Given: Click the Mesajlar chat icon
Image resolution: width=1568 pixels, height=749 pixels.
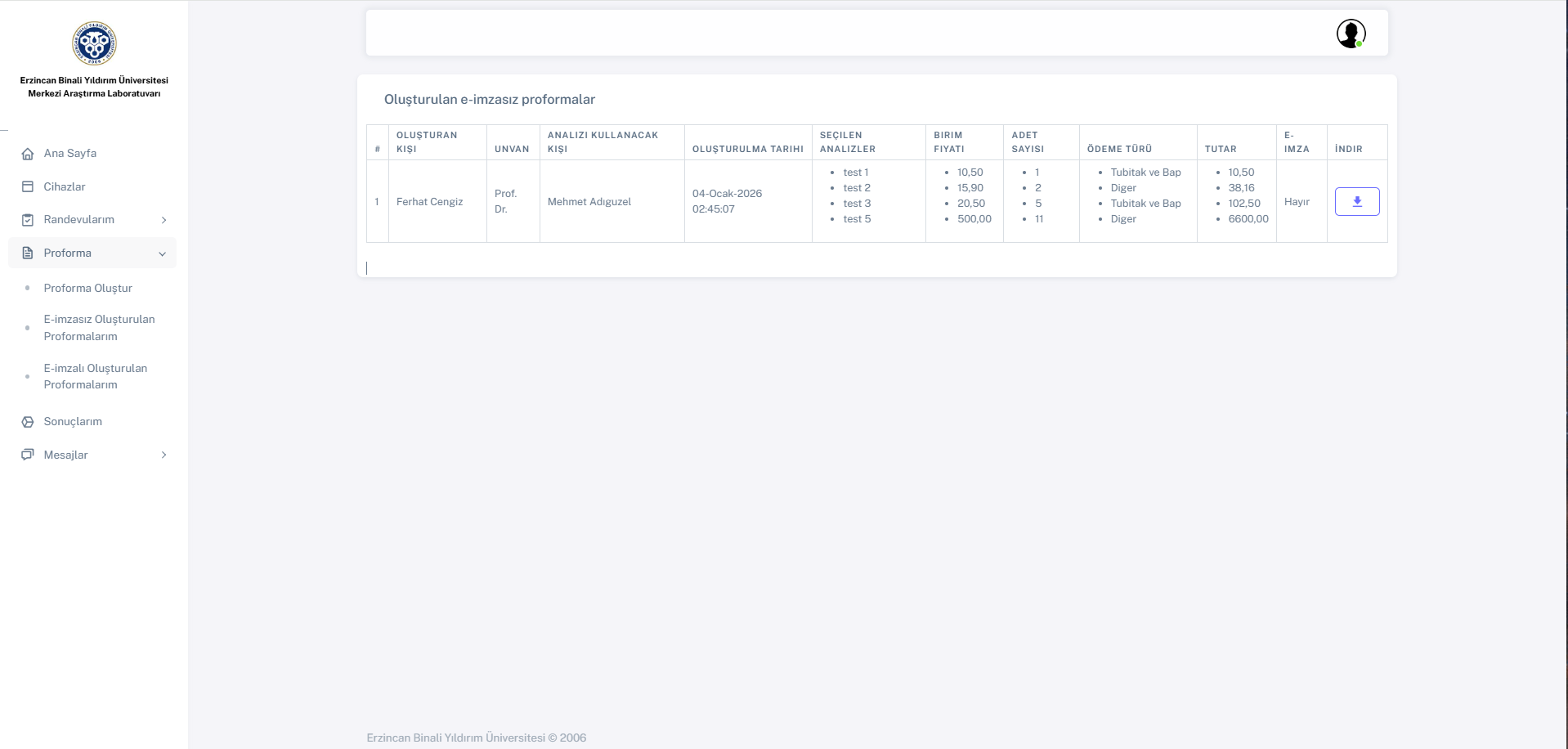Looking at the screenshot, I should tap(28, 455).
